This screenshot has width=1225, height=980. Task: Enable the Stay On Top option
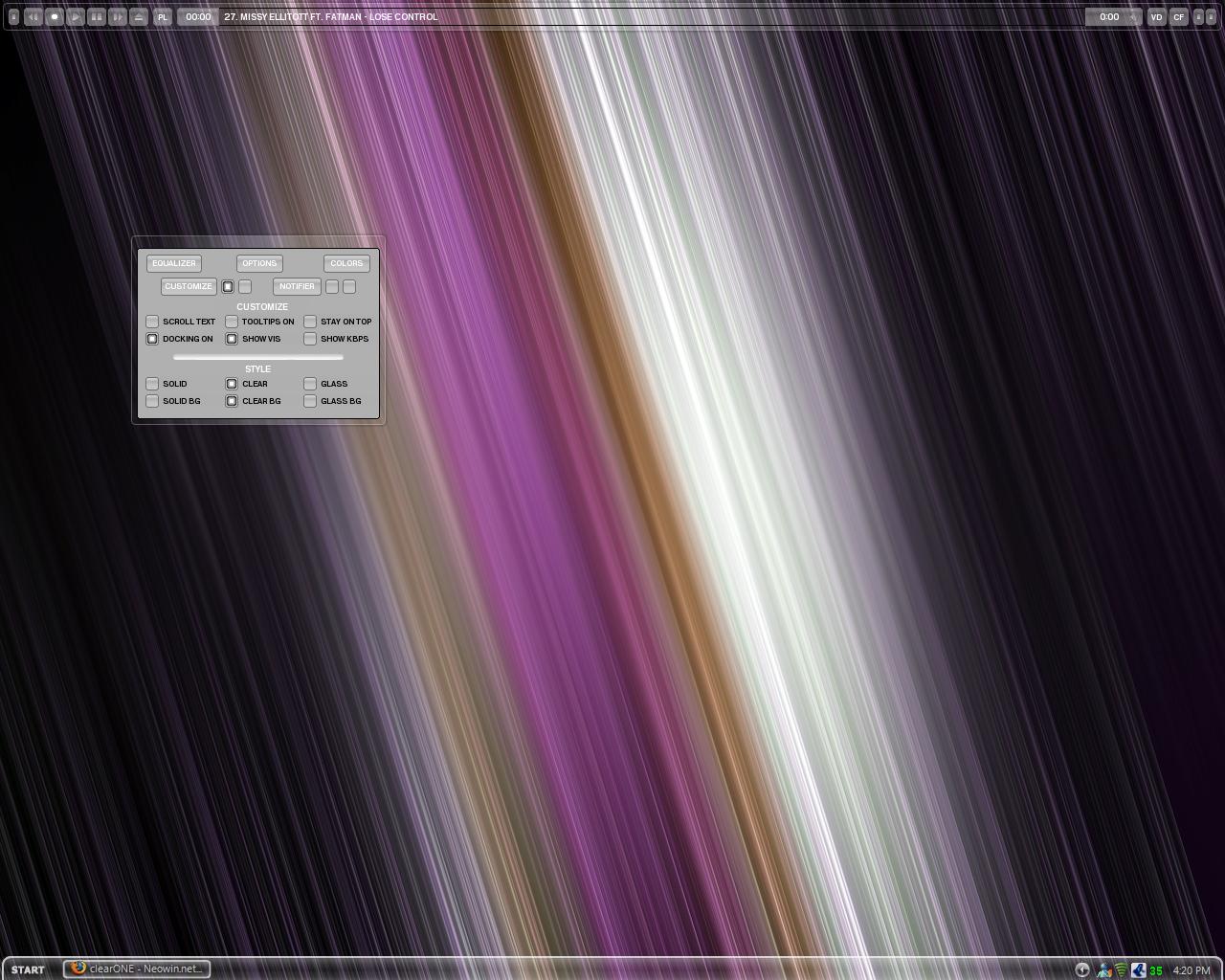310,322
